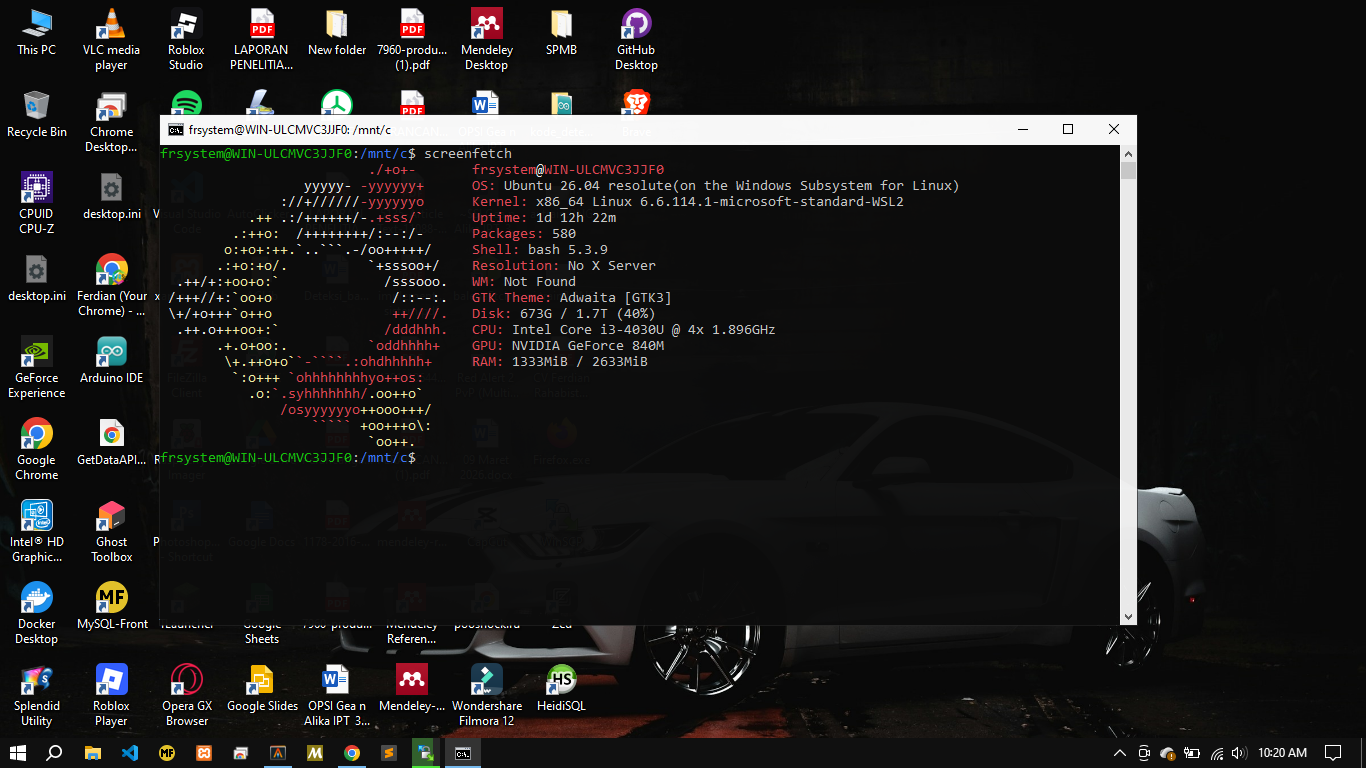Select CPUID CPU-Z shortcut

[x=36, y=203]
